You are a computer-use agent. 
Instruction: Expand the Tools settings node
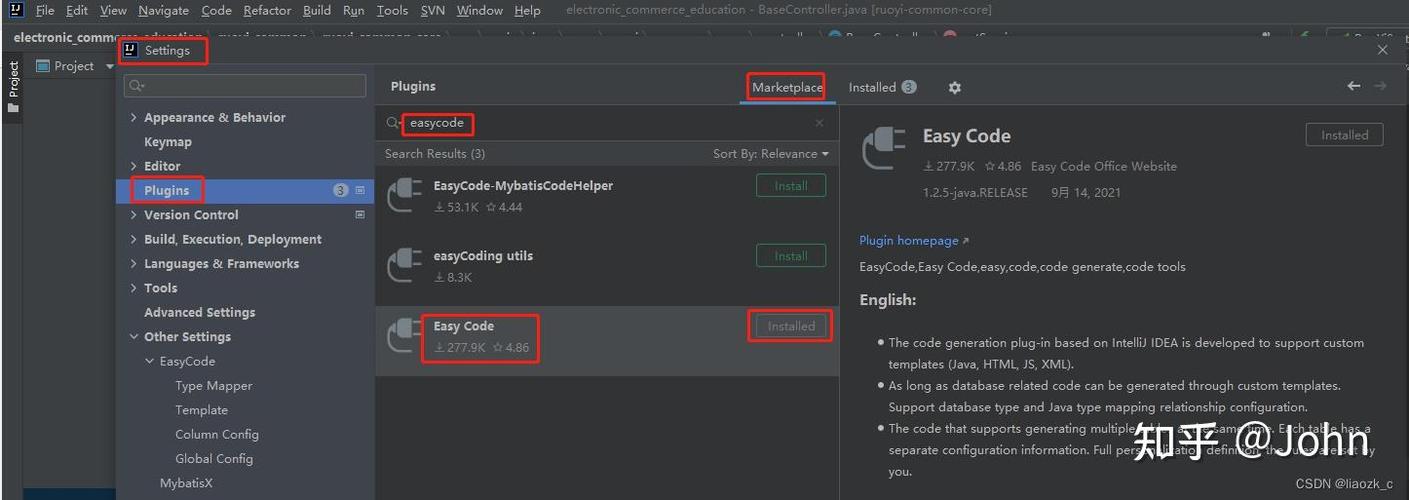[x=134, y=288]
